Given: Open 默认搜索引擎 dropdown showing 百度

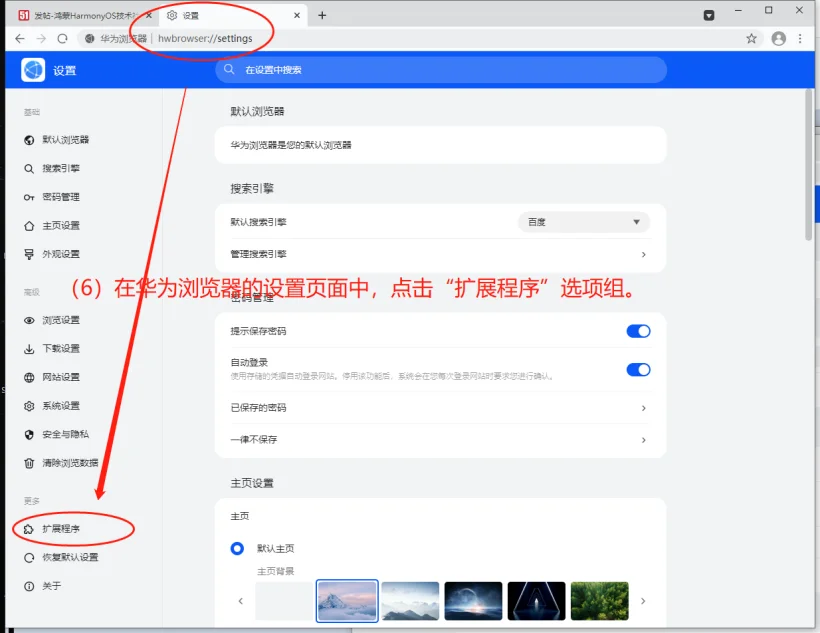Looking at the screenshot, I should tap(584, 222).
